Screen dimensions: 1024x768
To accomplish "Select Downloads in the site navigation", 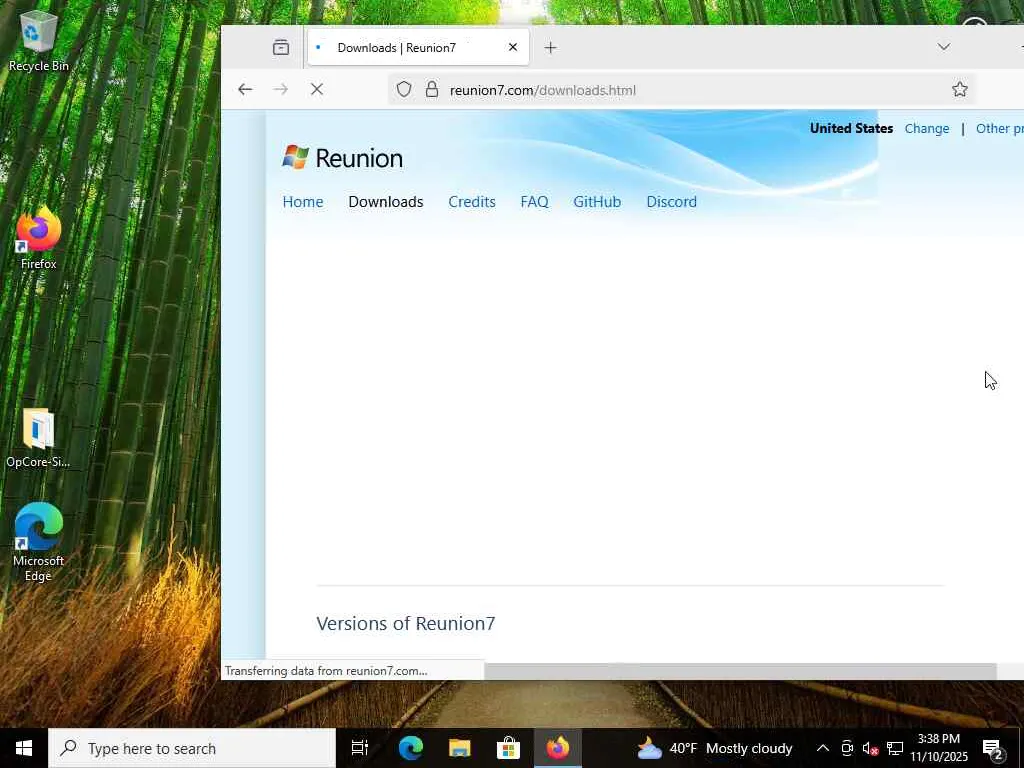I will click(x=385, y=202).
